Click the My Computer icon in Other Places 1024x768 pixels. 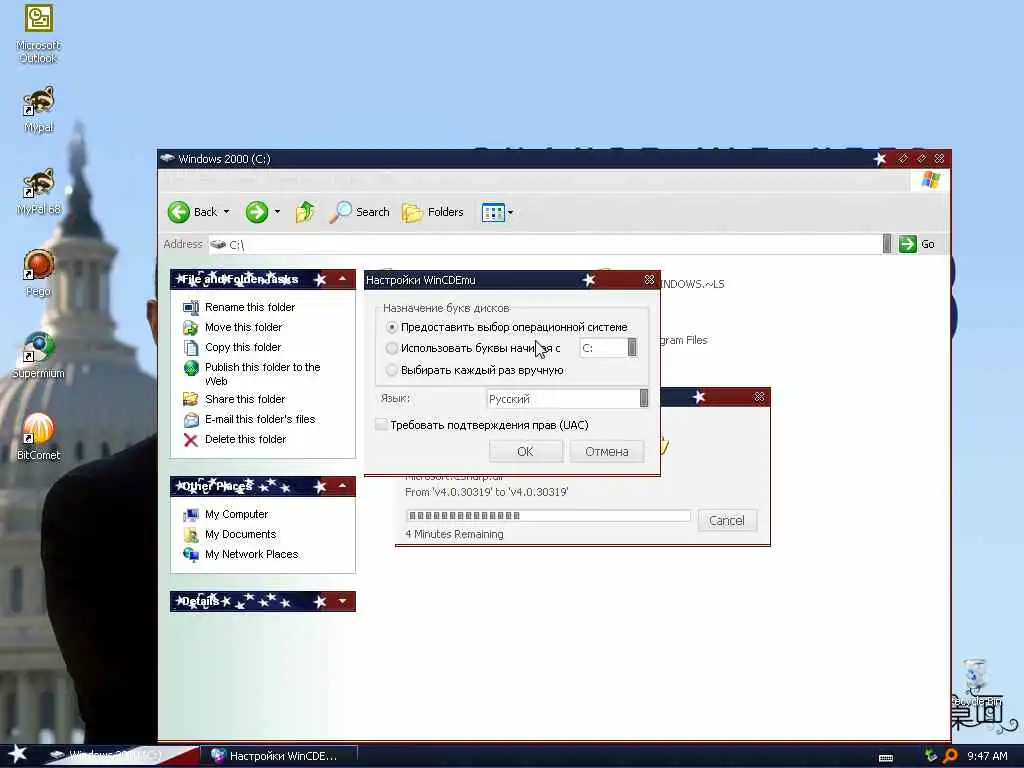pyautogui.click(x=191, y=515)
